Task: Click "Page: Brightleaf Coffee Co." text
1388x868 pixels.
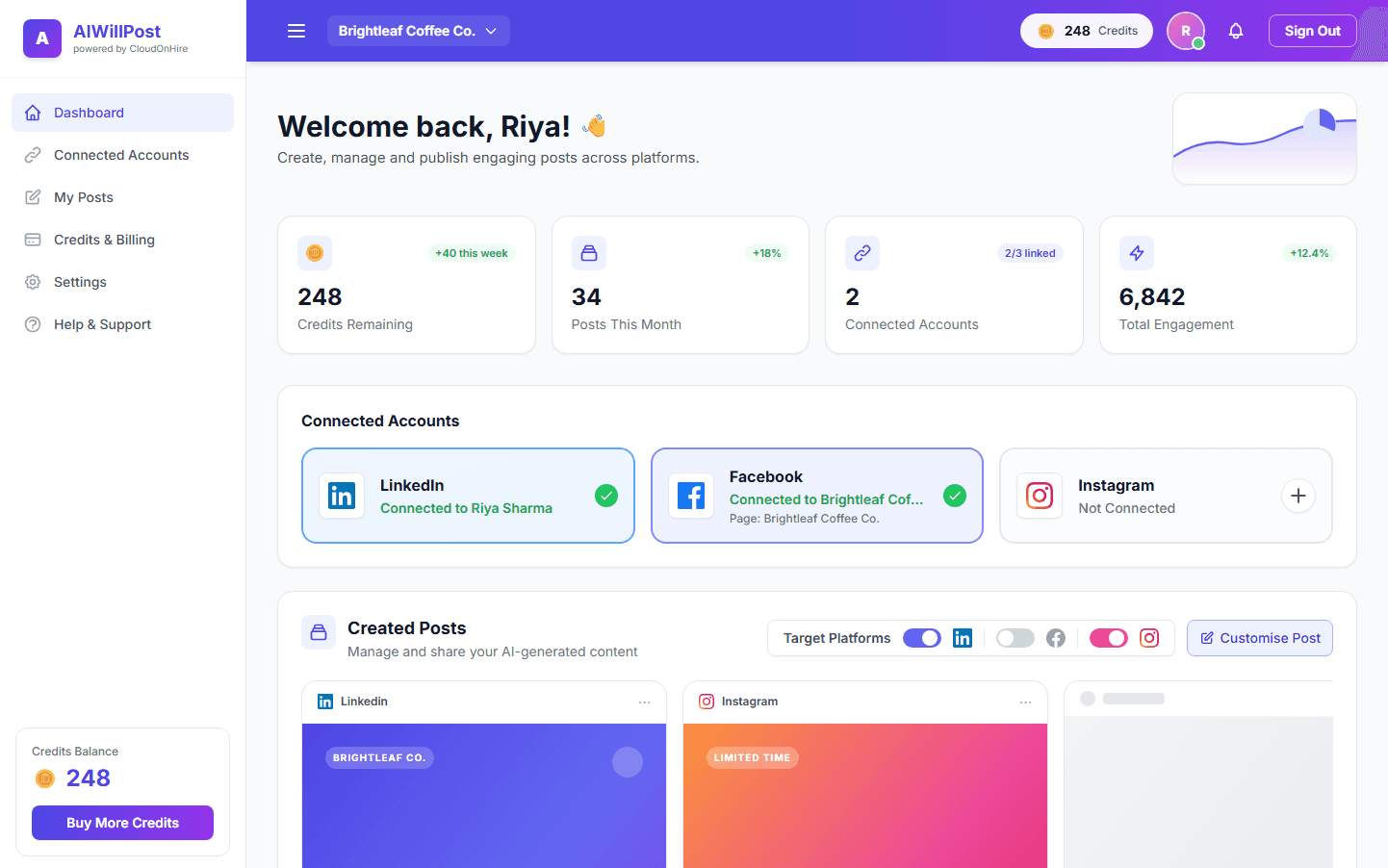Action: 805,519
